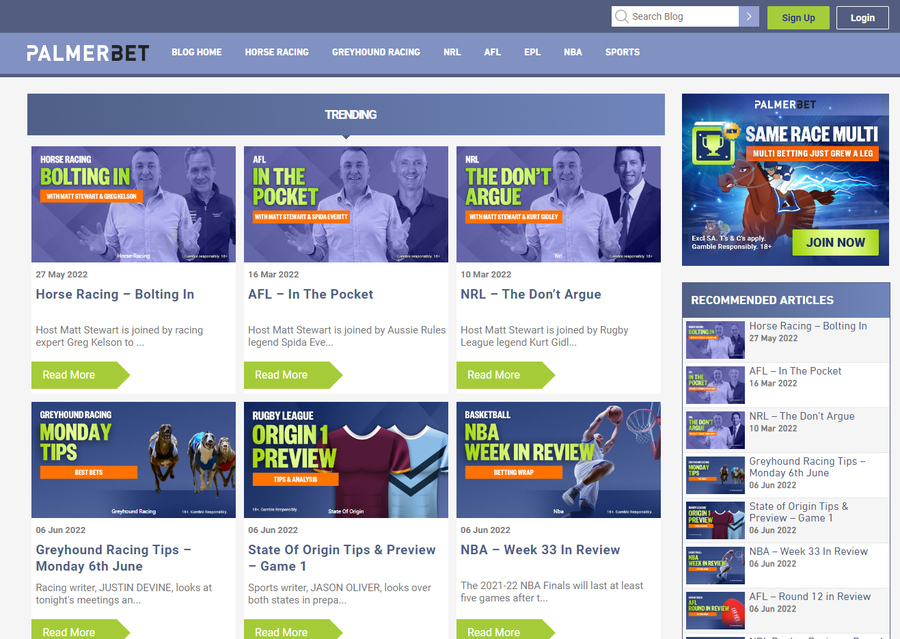The width and height of the screenshot is (900, 639).
Task: Open the Greyhound Racing menu item
Action: pyautogui.click(x=376, y=52)
